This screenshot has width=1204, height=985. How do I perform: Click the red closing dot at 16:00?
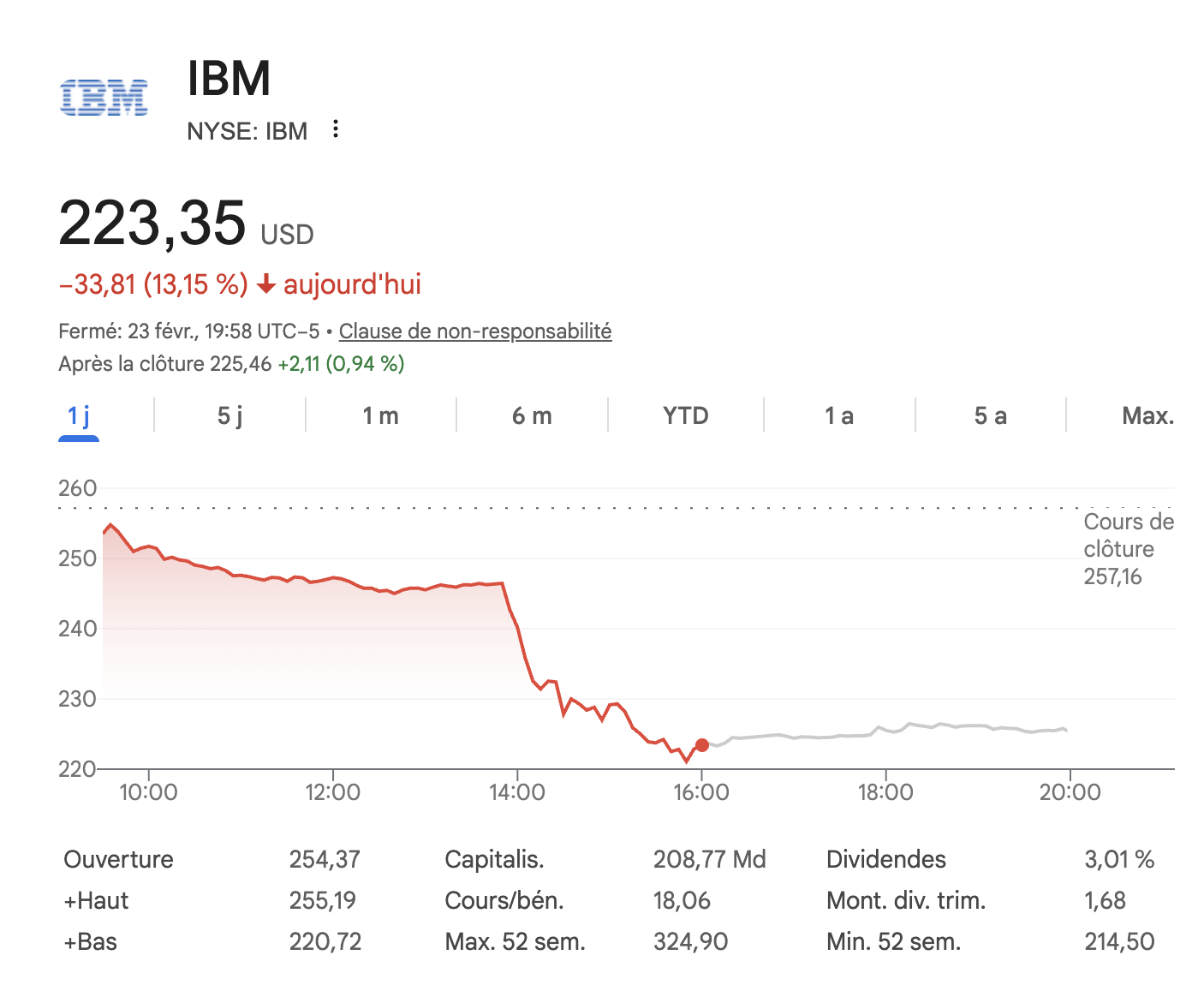pos(702,745)
